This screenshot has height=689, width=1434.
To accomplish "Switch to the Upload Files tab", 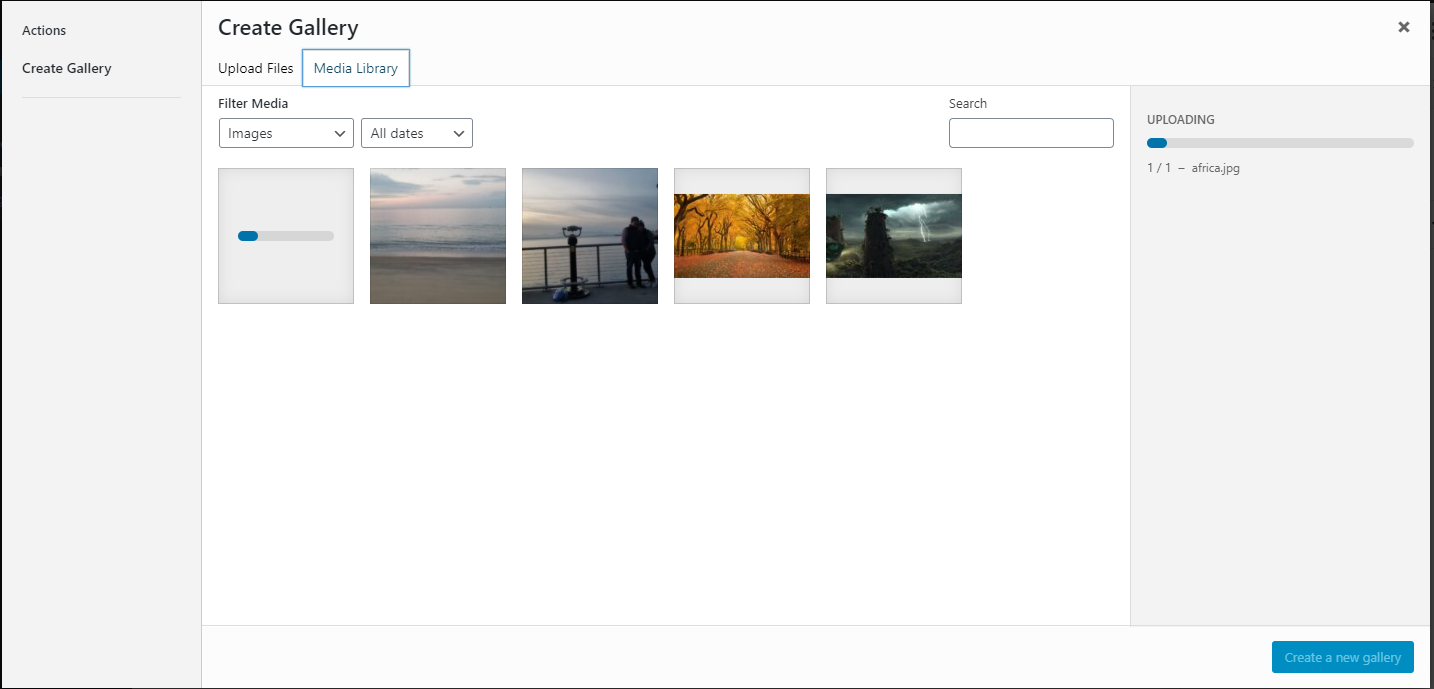I will 256,68.
